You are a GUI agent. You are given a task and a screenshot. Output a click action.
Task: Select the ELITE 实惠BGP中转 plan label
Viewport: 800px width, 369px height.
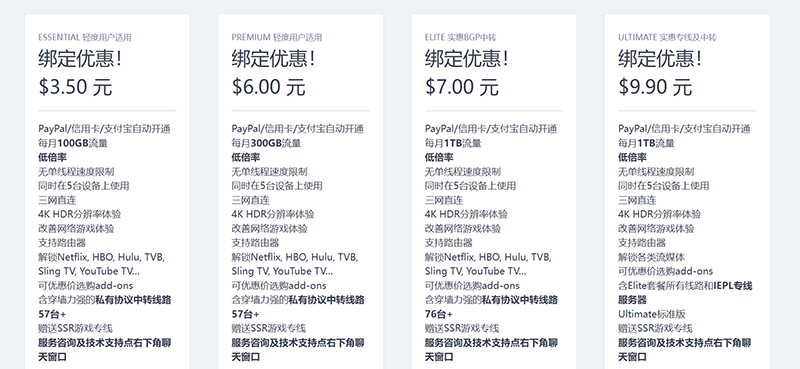pyautogui.click(x=460, y=37)
